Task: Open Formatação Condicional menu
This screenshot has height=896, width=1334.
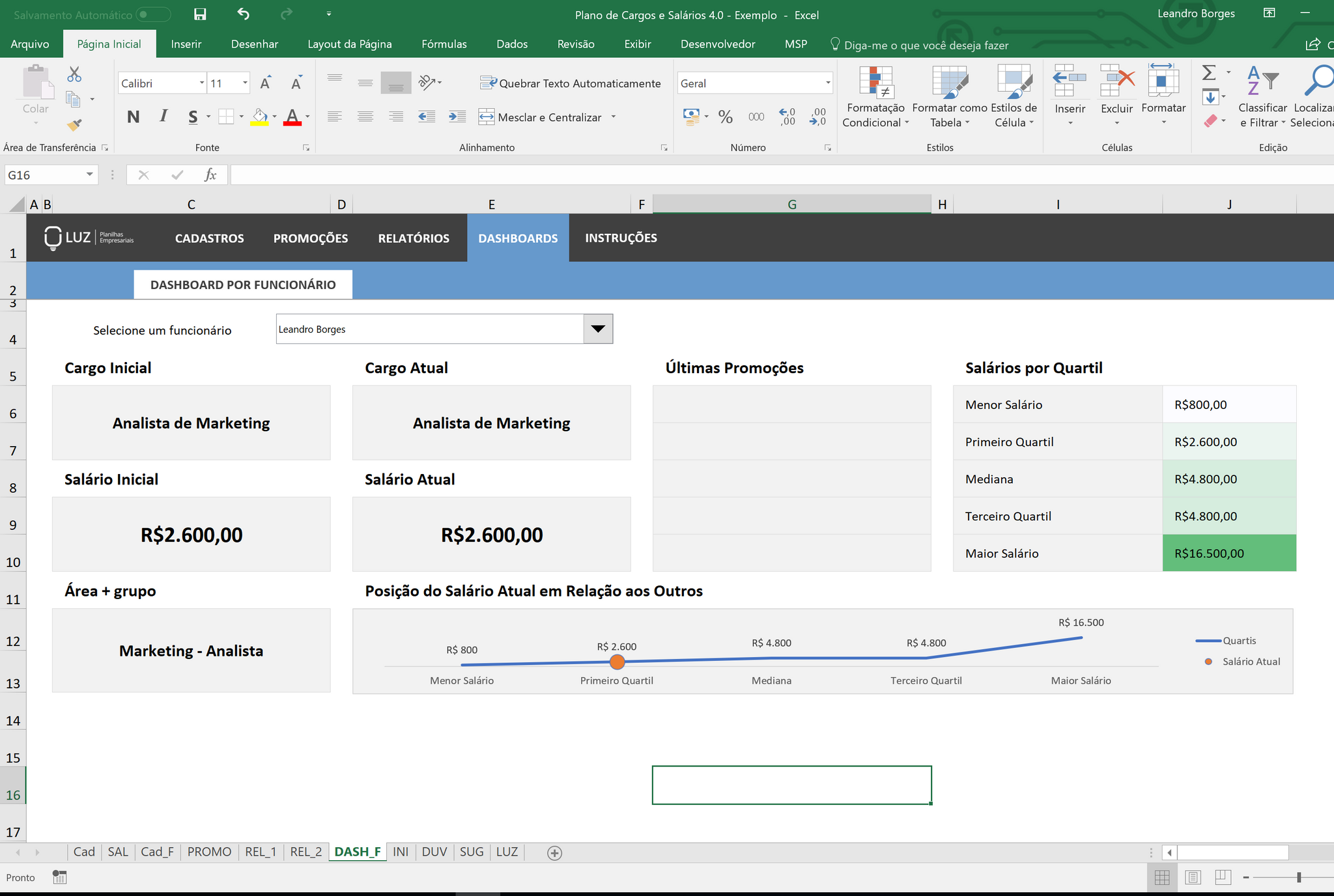Action: click(x=875, y=96)
